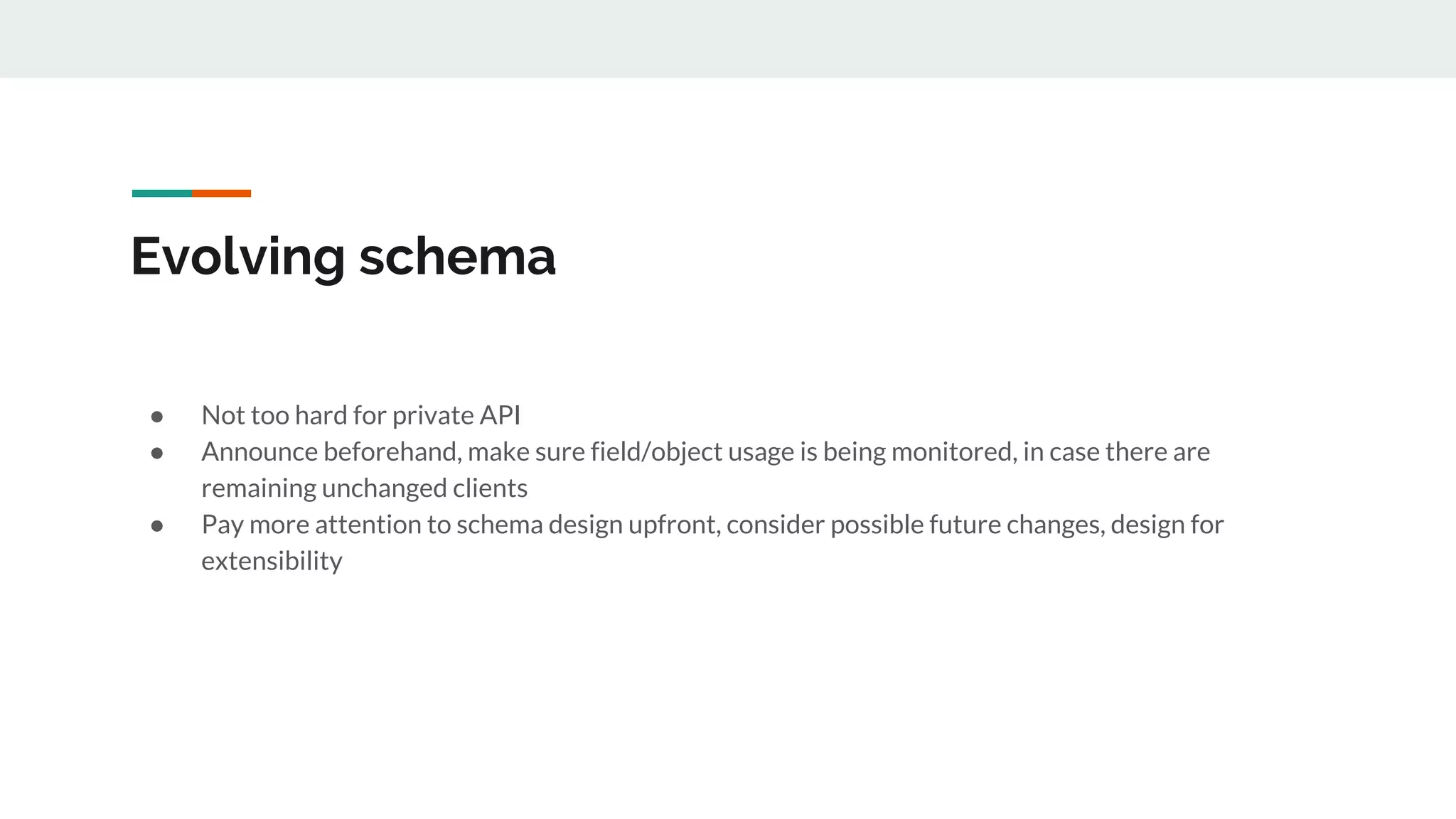Screen dimensions: 1456x819
Task: Click 'remaining unchanged clients' text line
Action: pyautogui.click(x=365, y=488)
